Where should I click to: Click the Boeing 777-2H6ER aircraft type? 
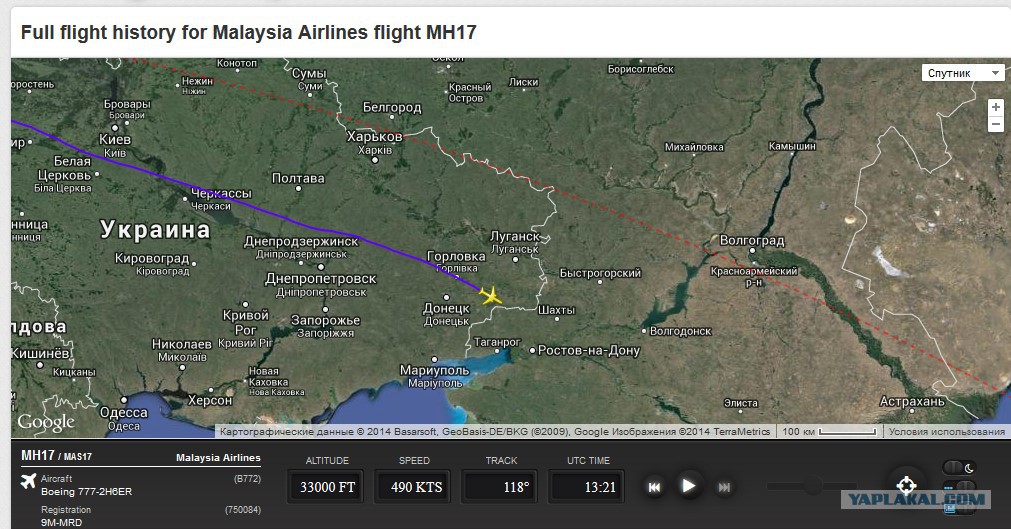pyautogui.click(x=86, y=492)
